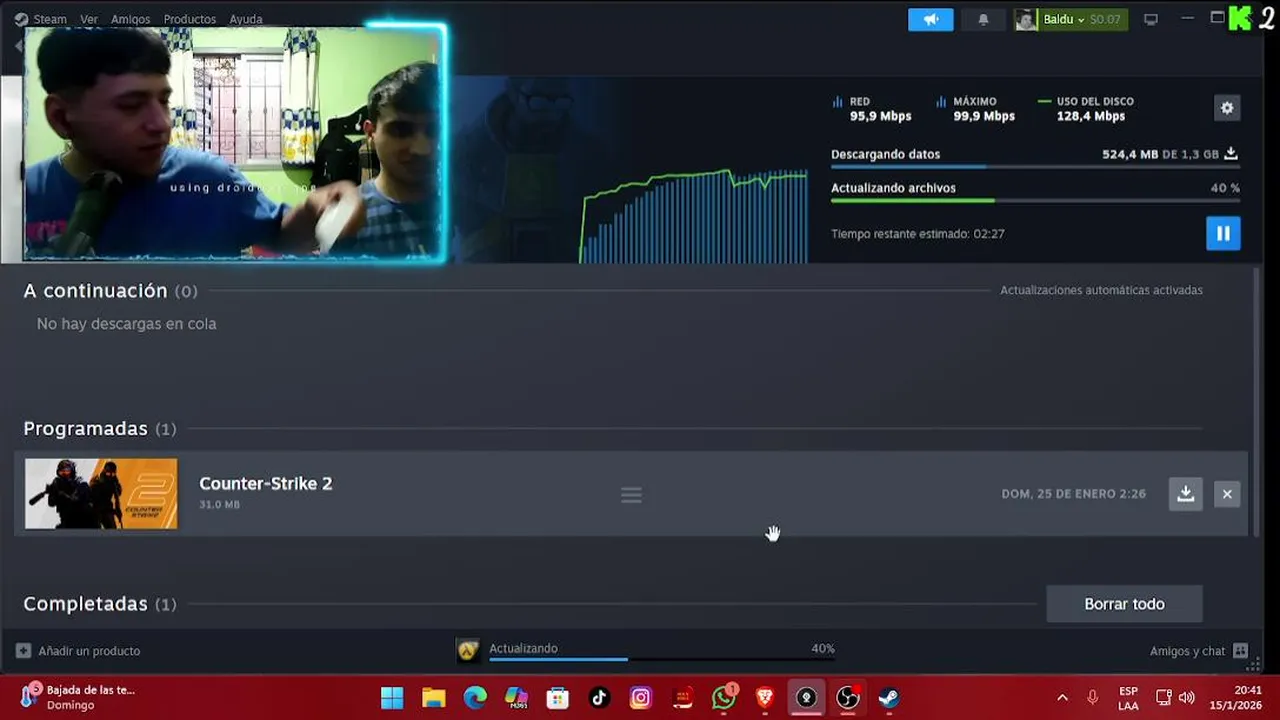Open ESP LAA language switcher
The height and width of the screenshot is (720, 1280).
click(x=1128, y=697)
